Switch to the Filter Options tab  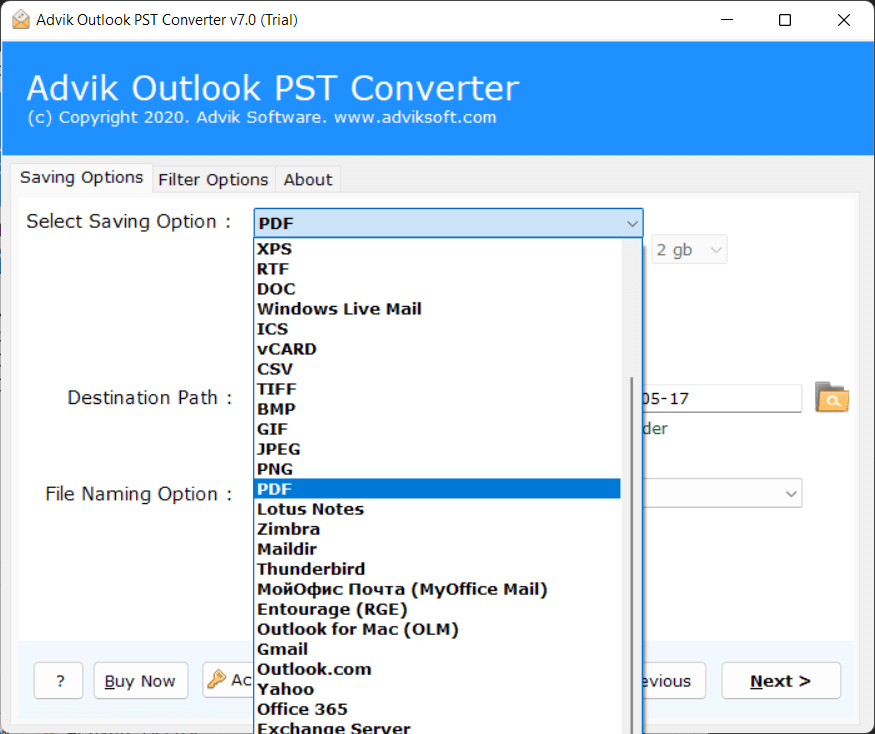[x=213, y=179]
